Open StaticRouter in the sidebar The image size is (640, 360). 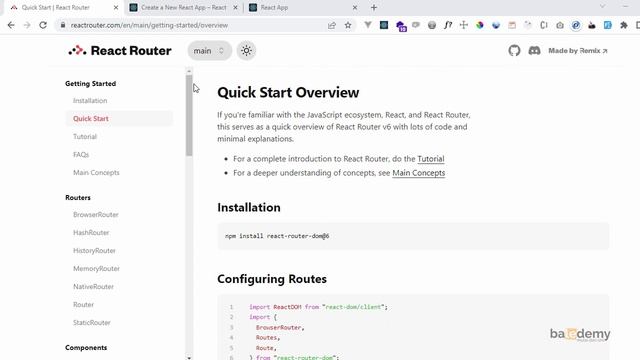[x=92, y=322]
